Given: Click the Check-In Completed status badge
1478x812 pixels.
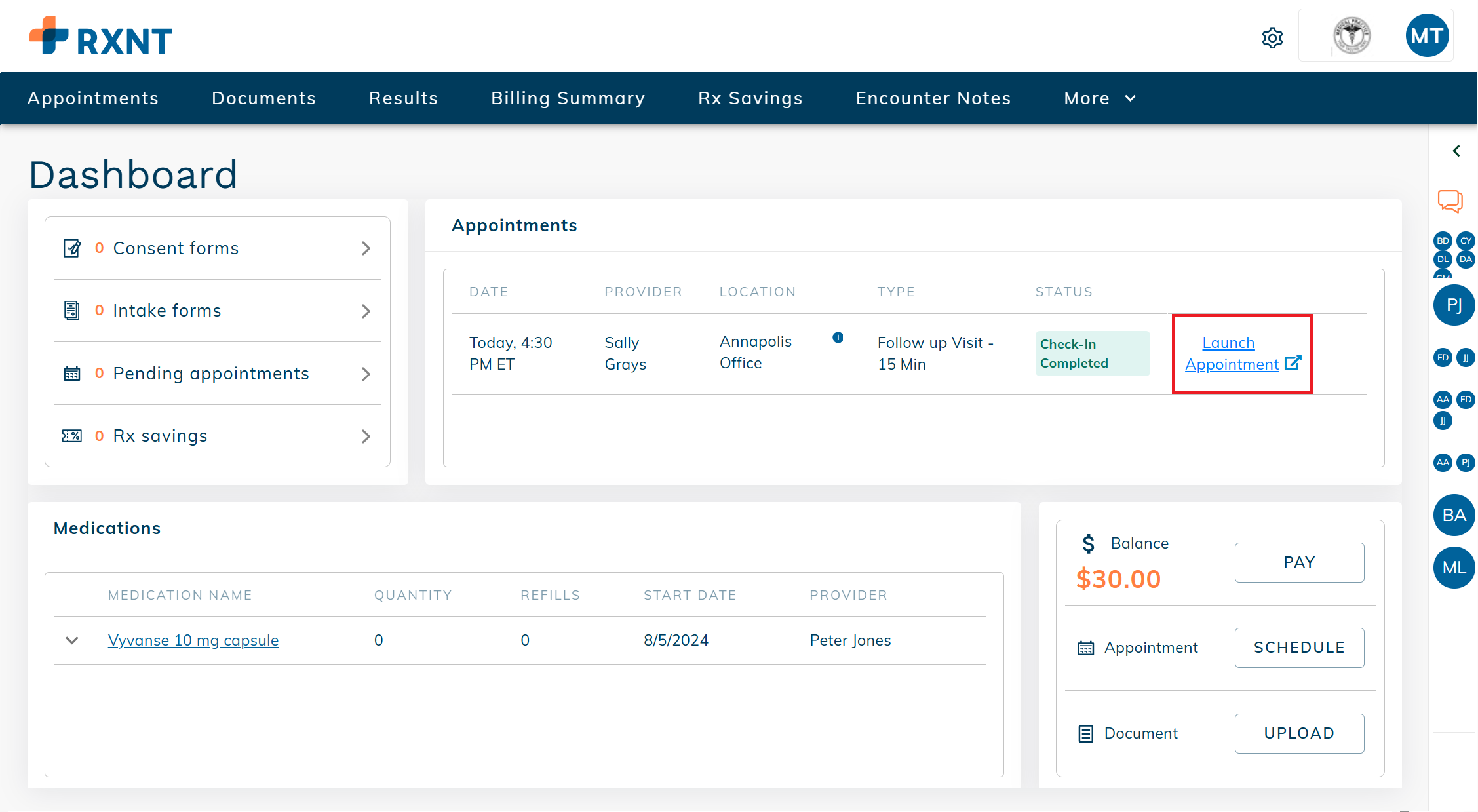Looking at the screenshot, I should (1092, 353).
